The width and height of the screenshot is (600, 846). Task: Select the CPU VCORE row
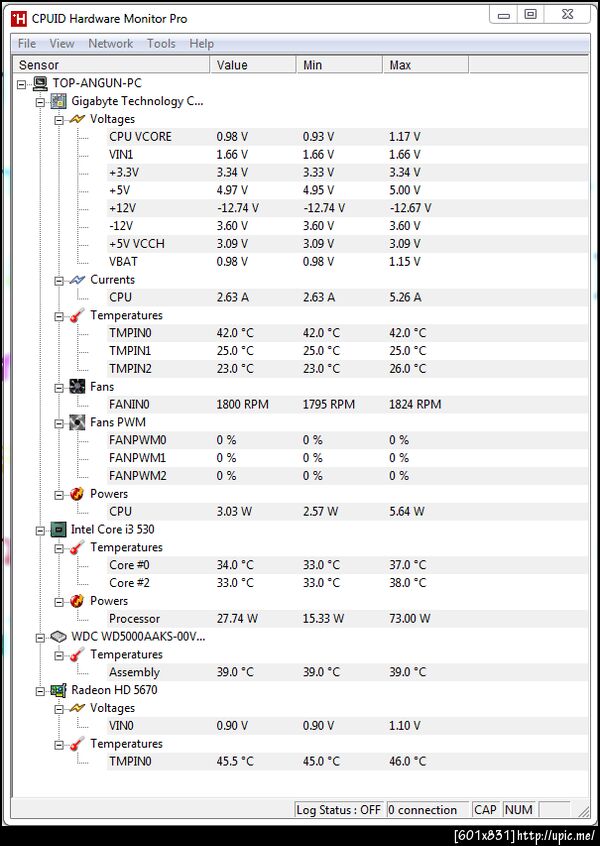click(x=347, y=137)
